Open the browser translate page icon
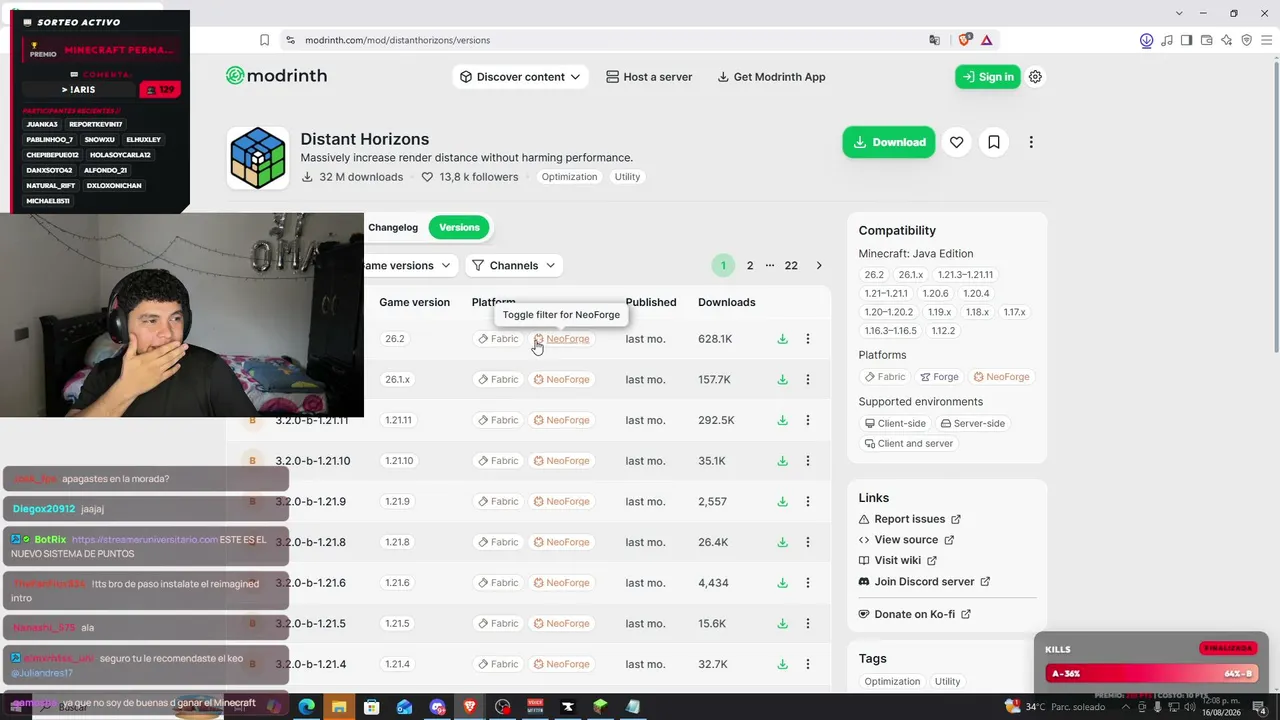Screen dimensions: 1280x720 pyautogui.click(x=935, y=40)
